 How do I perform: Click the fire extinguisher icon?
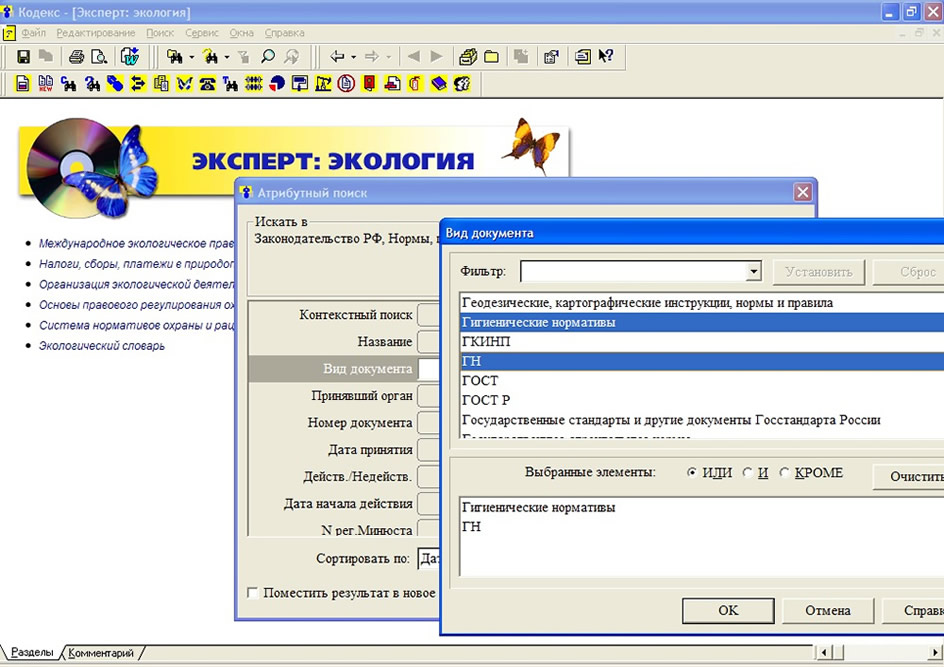415,83
